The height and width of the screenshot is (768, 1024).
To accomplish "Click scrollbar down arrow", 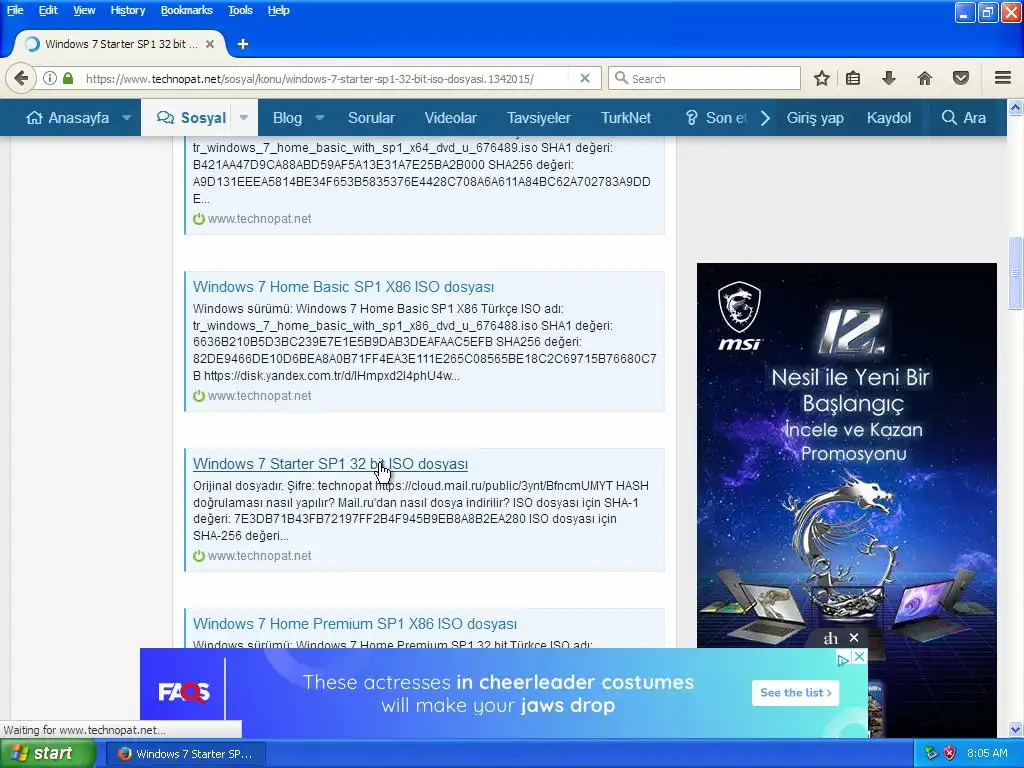I will coord(1015,729).
